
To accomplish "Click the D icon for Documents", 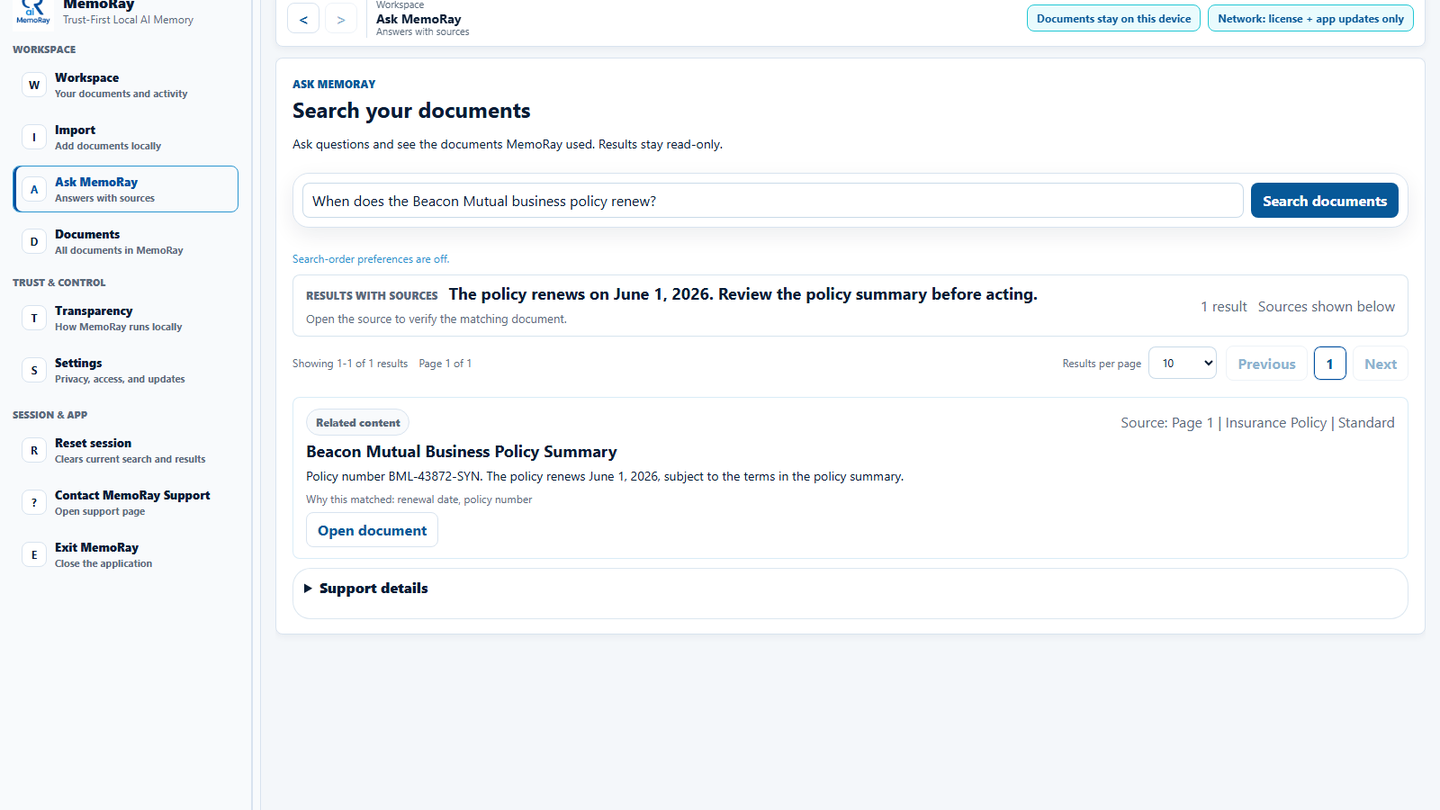I will pos(34,241).
